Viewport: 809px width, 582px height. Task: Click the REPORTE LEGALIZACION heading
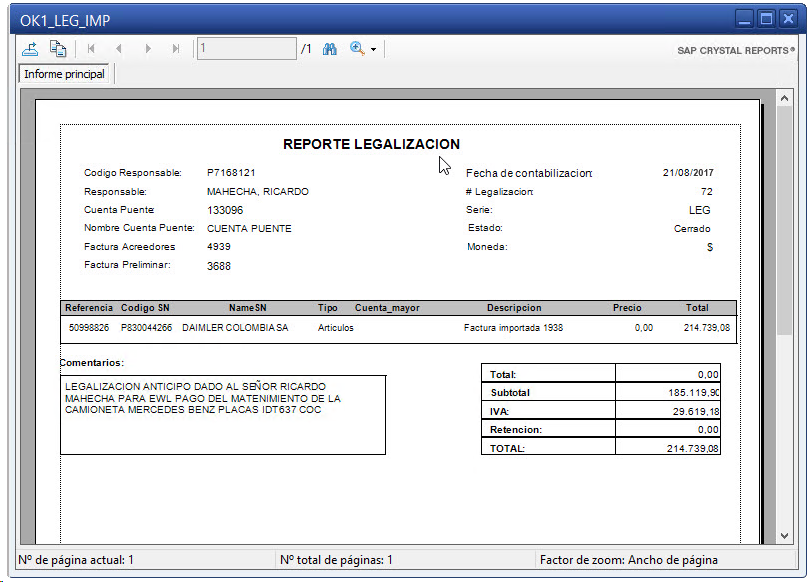(371, 144)
